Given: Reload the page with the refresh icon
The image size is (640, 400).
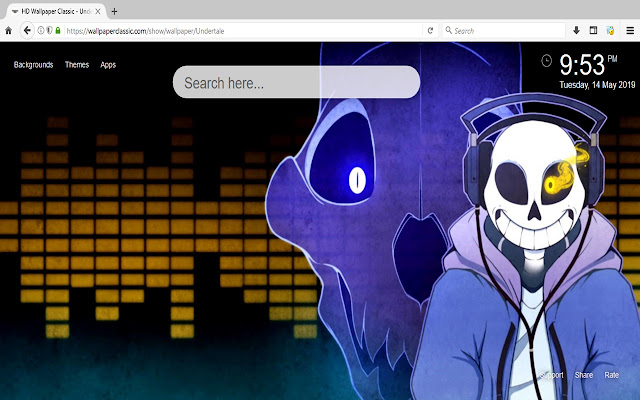Looking at the screenshot, I should [x=430, y=31].
